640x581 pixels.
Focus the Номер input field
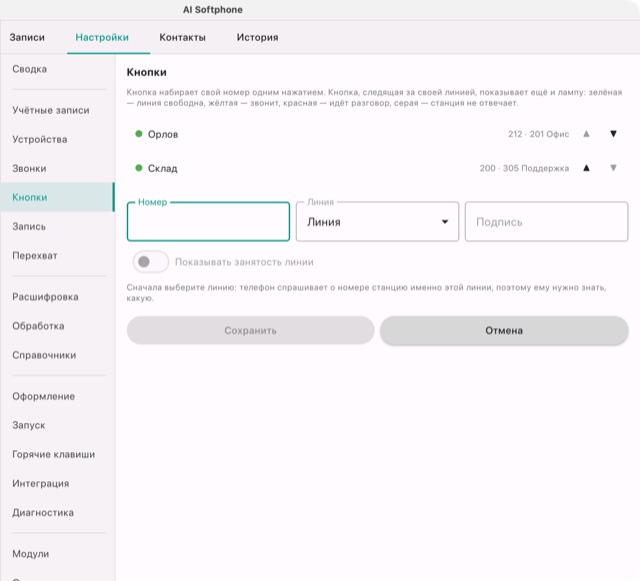[x=208, y=222]
